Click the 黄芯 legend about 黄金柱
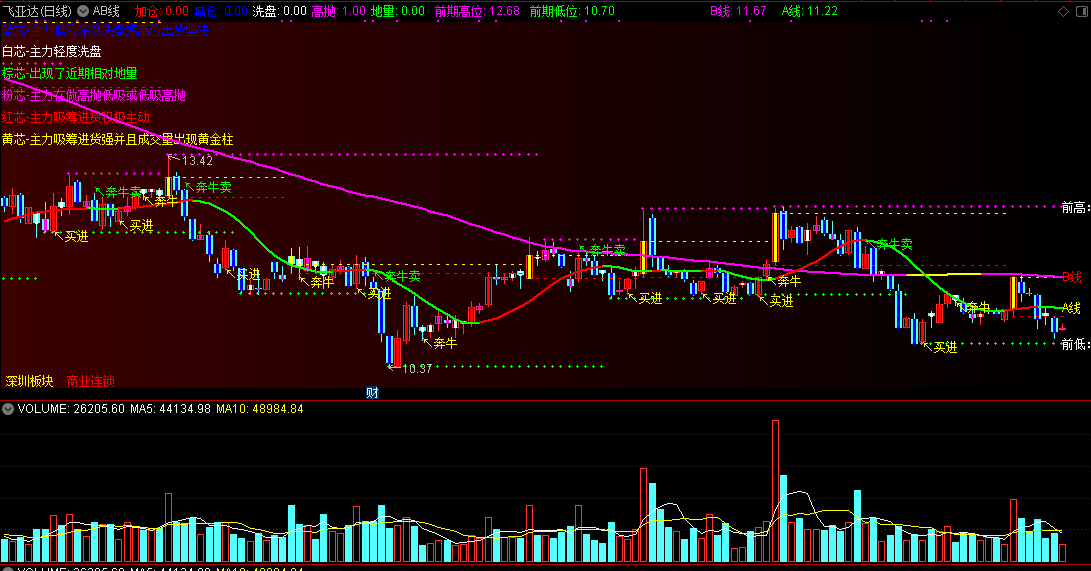 tap(118, 140)
